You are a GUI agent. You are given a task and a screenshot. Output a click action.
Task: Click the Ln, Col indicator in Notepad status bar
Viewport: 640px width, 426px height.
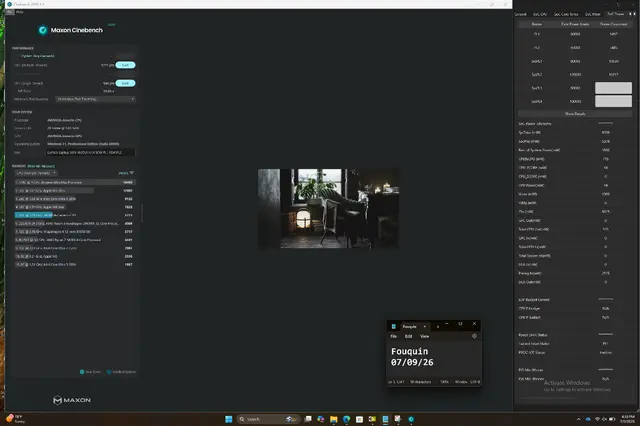396,382
